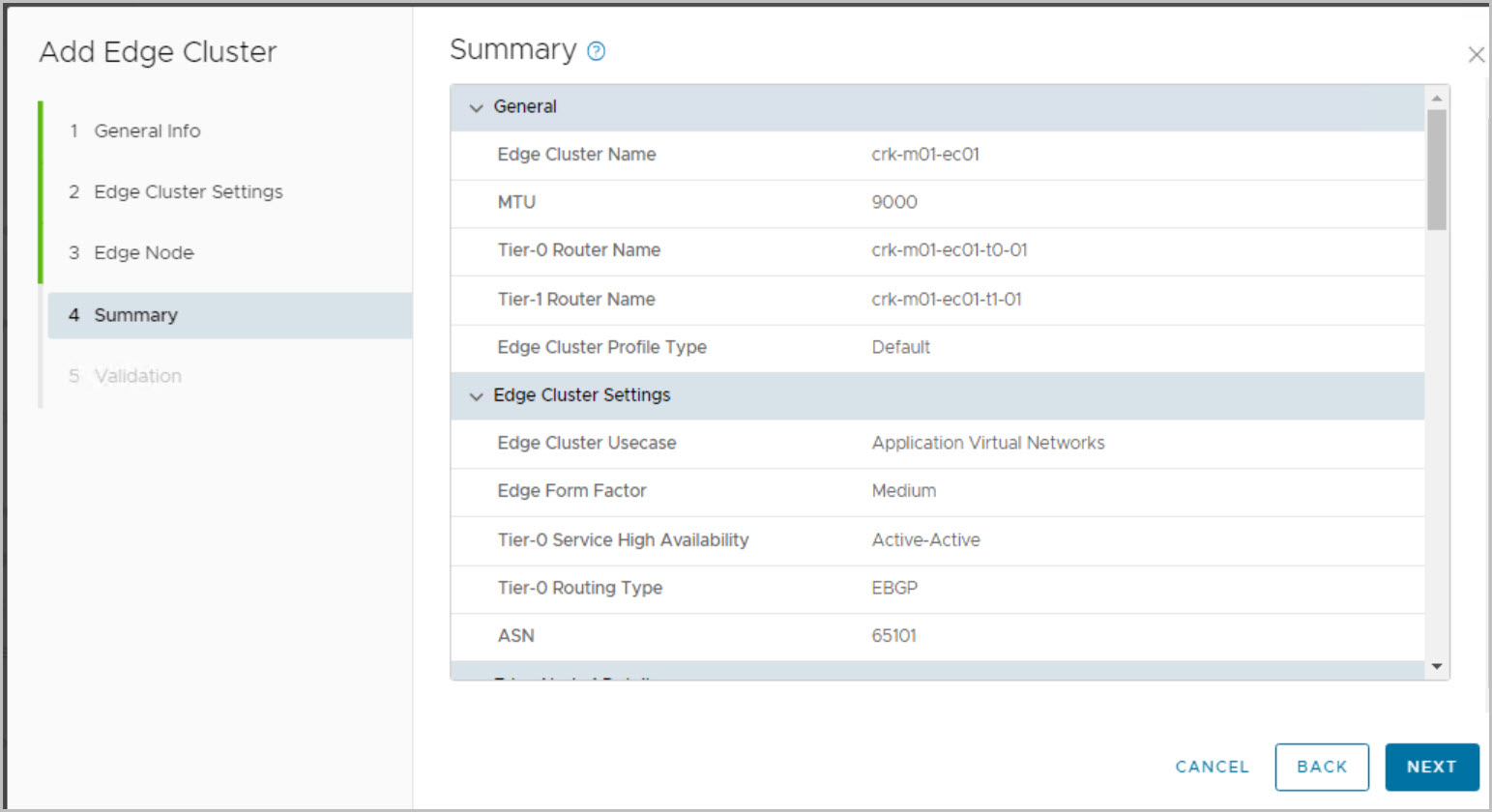Click the MTU value 9000
Image resolution: width=1492 pixels, height=812 pixels.
pyautogui.click(x=894, y=202)
